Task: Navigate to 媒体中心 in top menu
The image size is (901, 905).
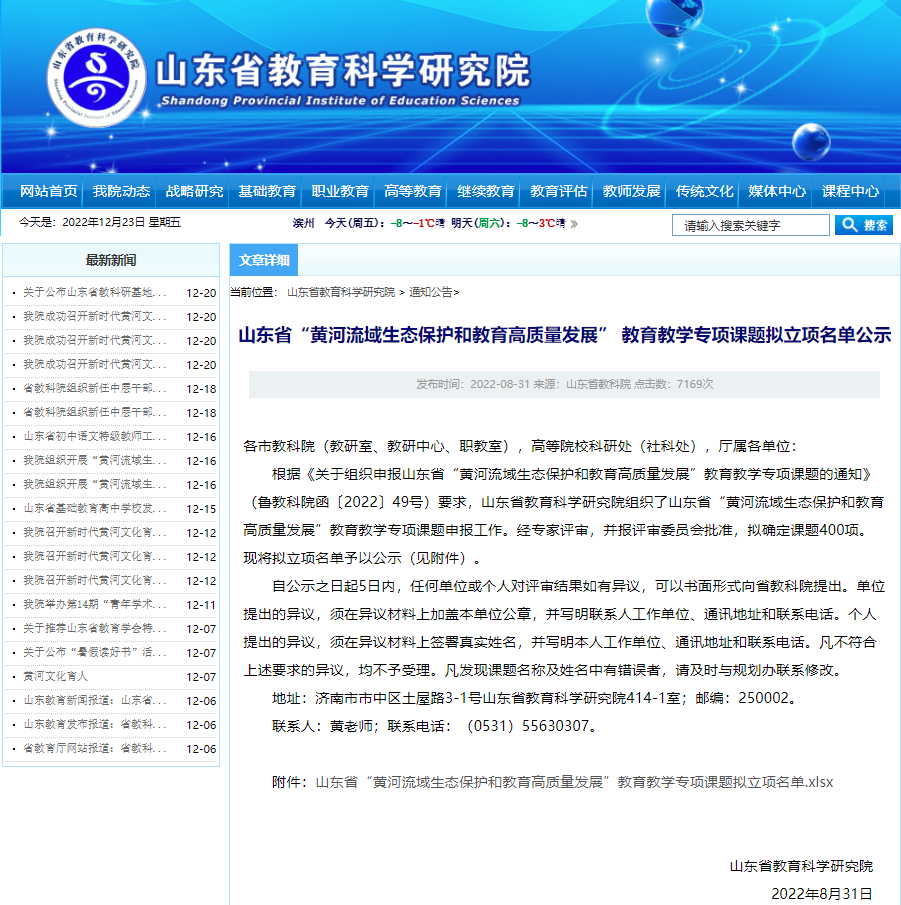Action: [777, 191]
